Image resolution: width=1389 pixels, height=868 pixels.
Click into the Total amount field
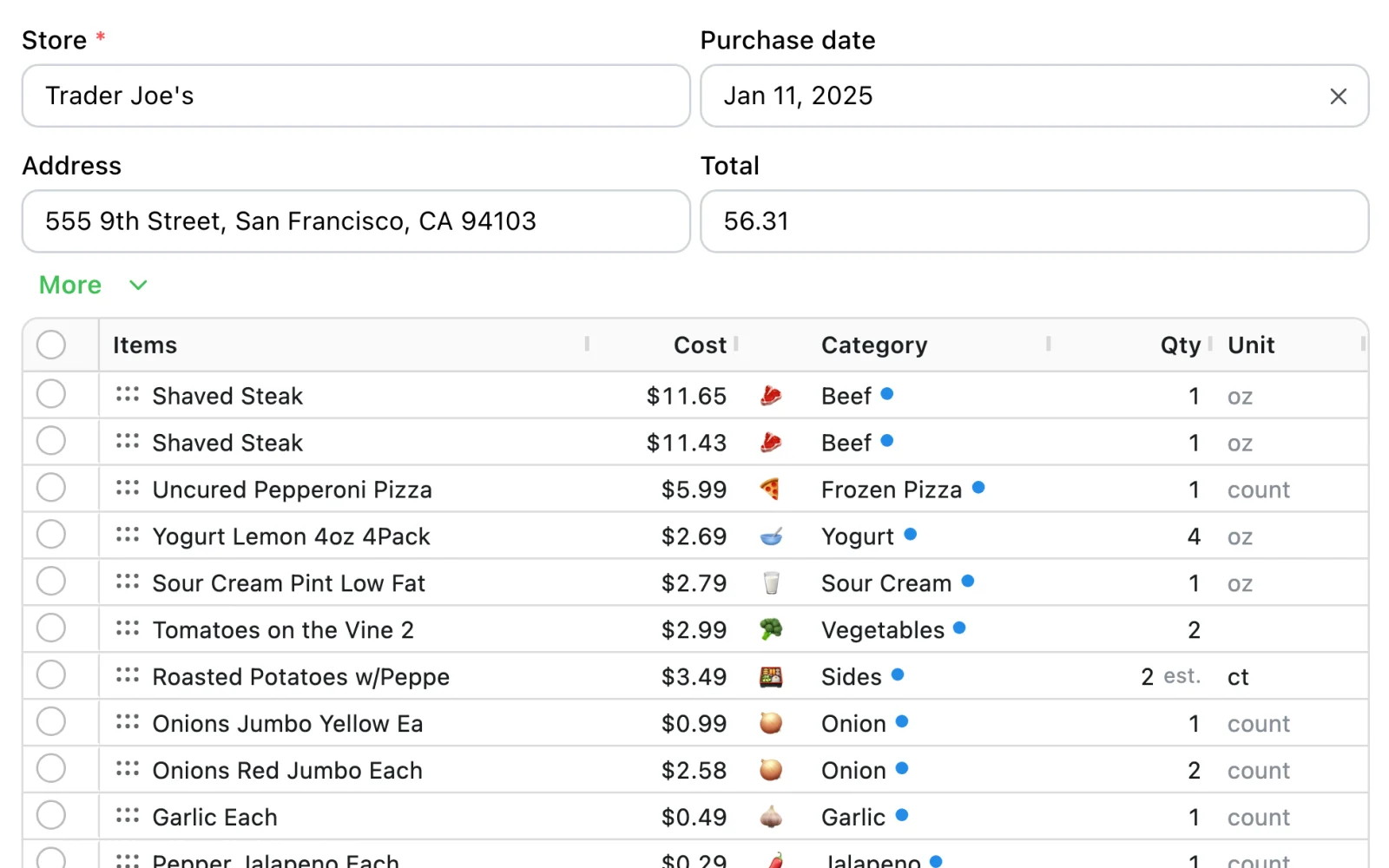pos(1034,221)
